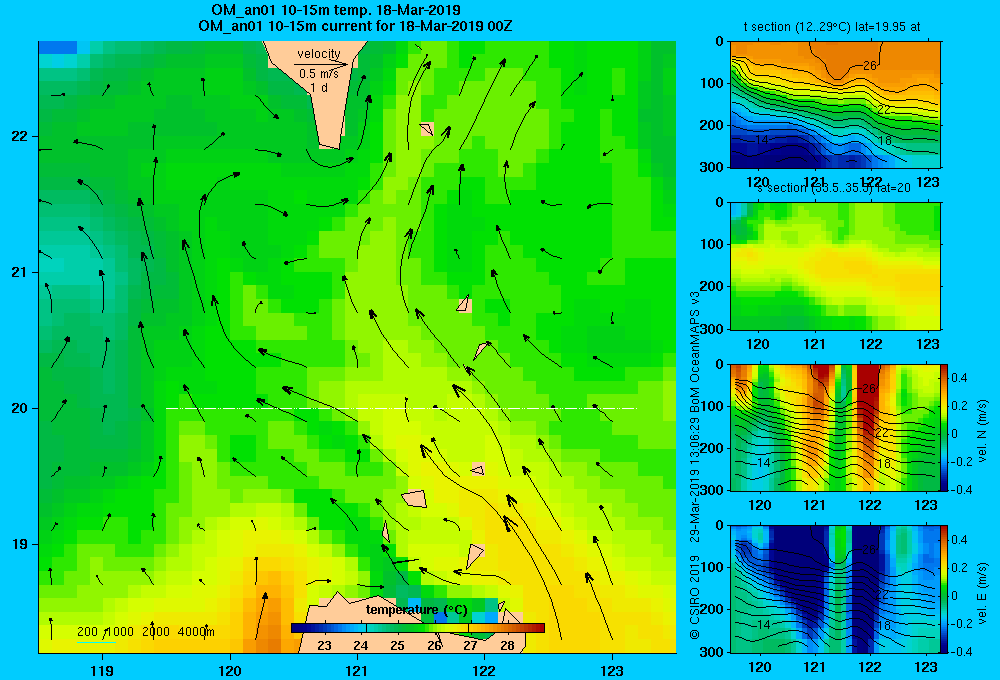Click the "0.4" tick on the vel. N color bar

[959, 378]
